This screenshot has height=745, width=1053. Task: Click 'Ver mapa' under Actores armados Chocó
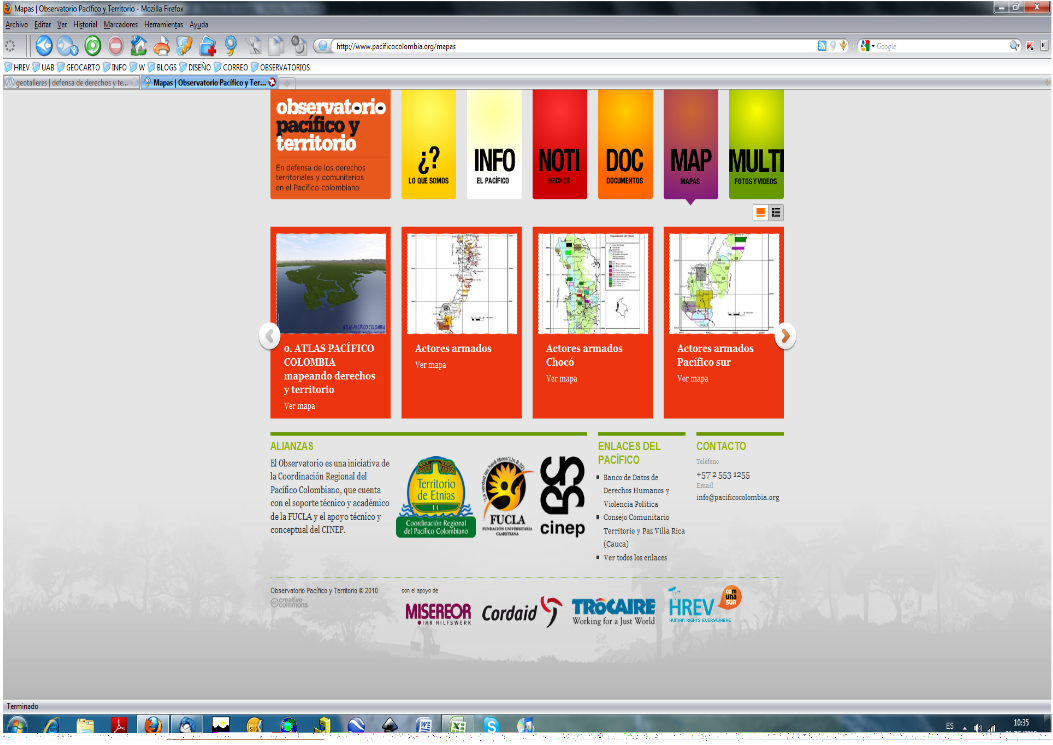[x=561, y=379]
